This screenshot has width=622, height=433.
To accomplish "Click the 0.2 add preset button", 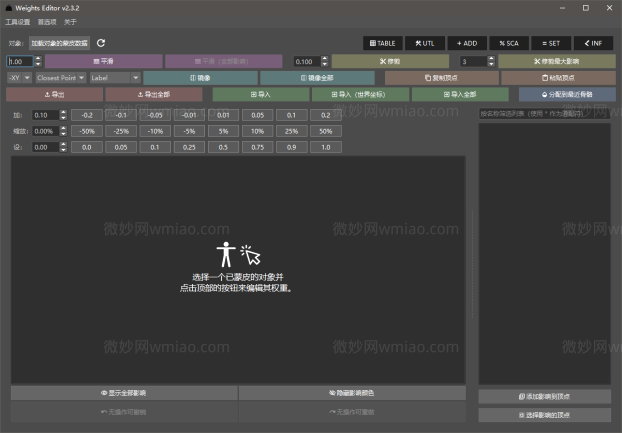I will 326,115.
